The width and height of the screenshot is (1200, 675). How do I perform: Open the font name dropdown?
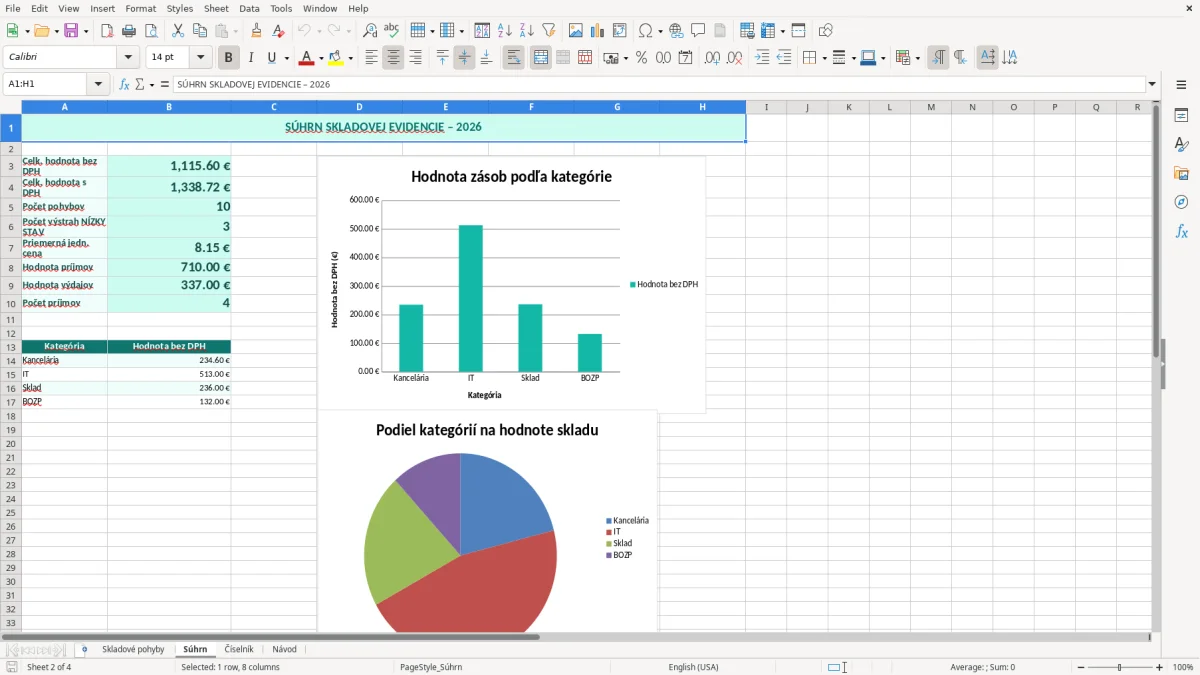tap(128, 58)
